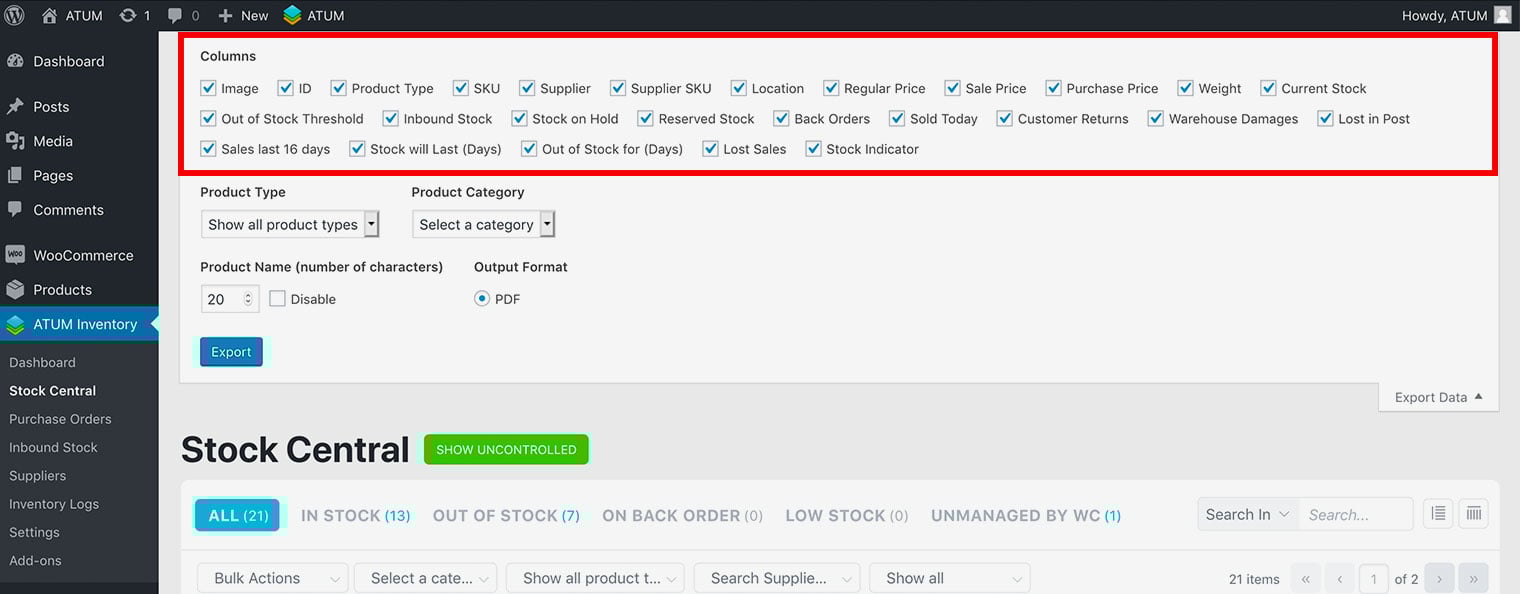Switch to the Out of Stock filter tab
1520x594 pixels.
pos(505,515)
